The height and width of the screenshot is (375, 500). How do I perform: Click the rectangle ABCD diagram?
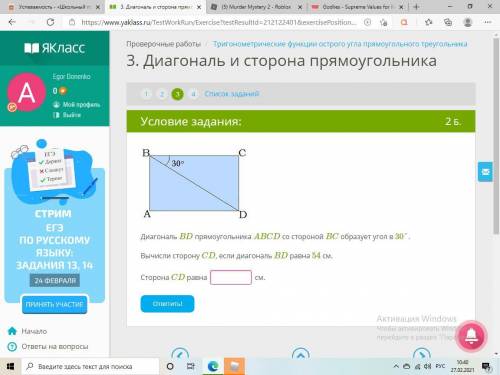[194, 183]
